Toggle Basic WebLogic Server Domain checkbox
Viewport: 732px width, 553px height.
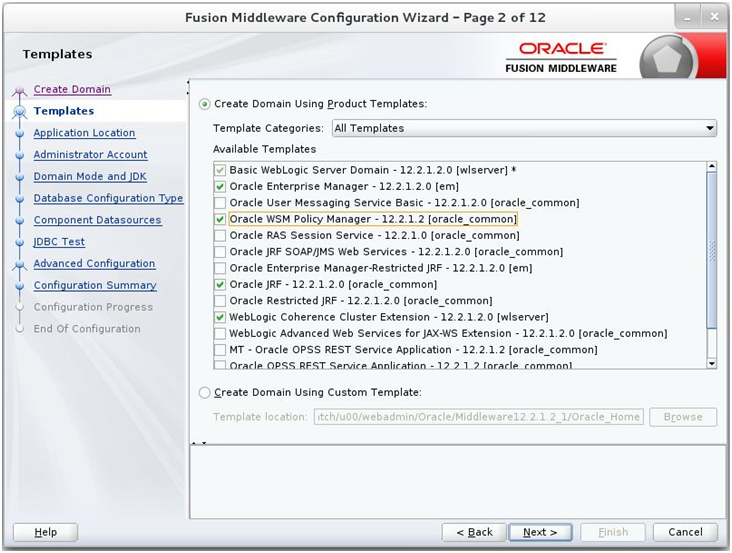click(220, 170)
